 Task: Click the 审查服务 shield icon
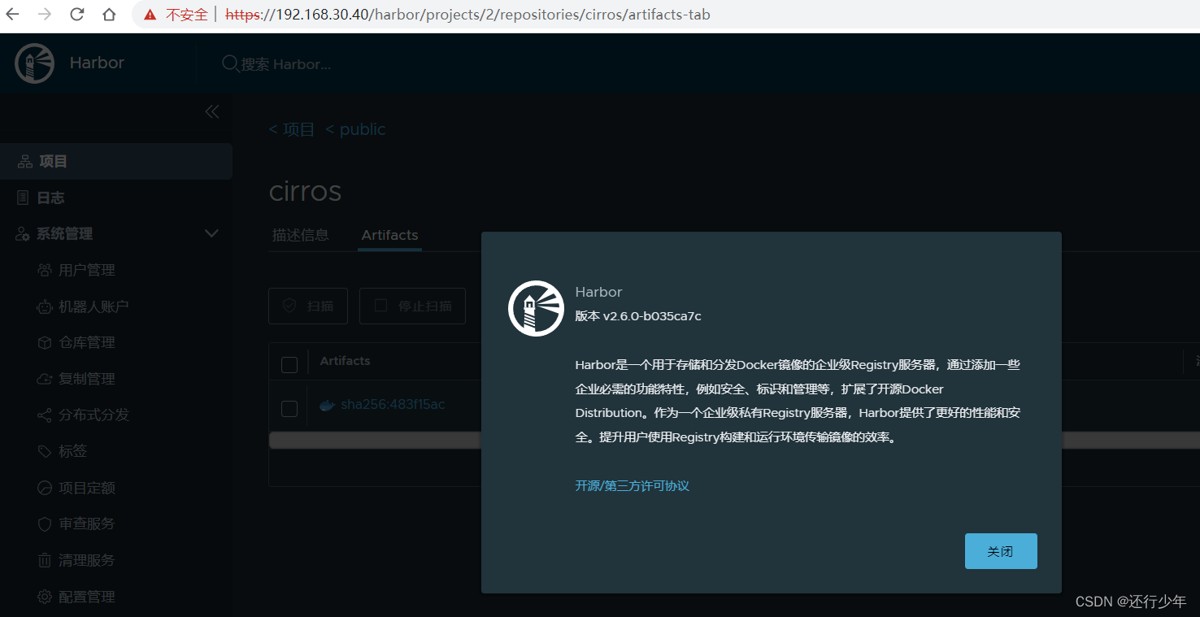[x=44, y=524]
